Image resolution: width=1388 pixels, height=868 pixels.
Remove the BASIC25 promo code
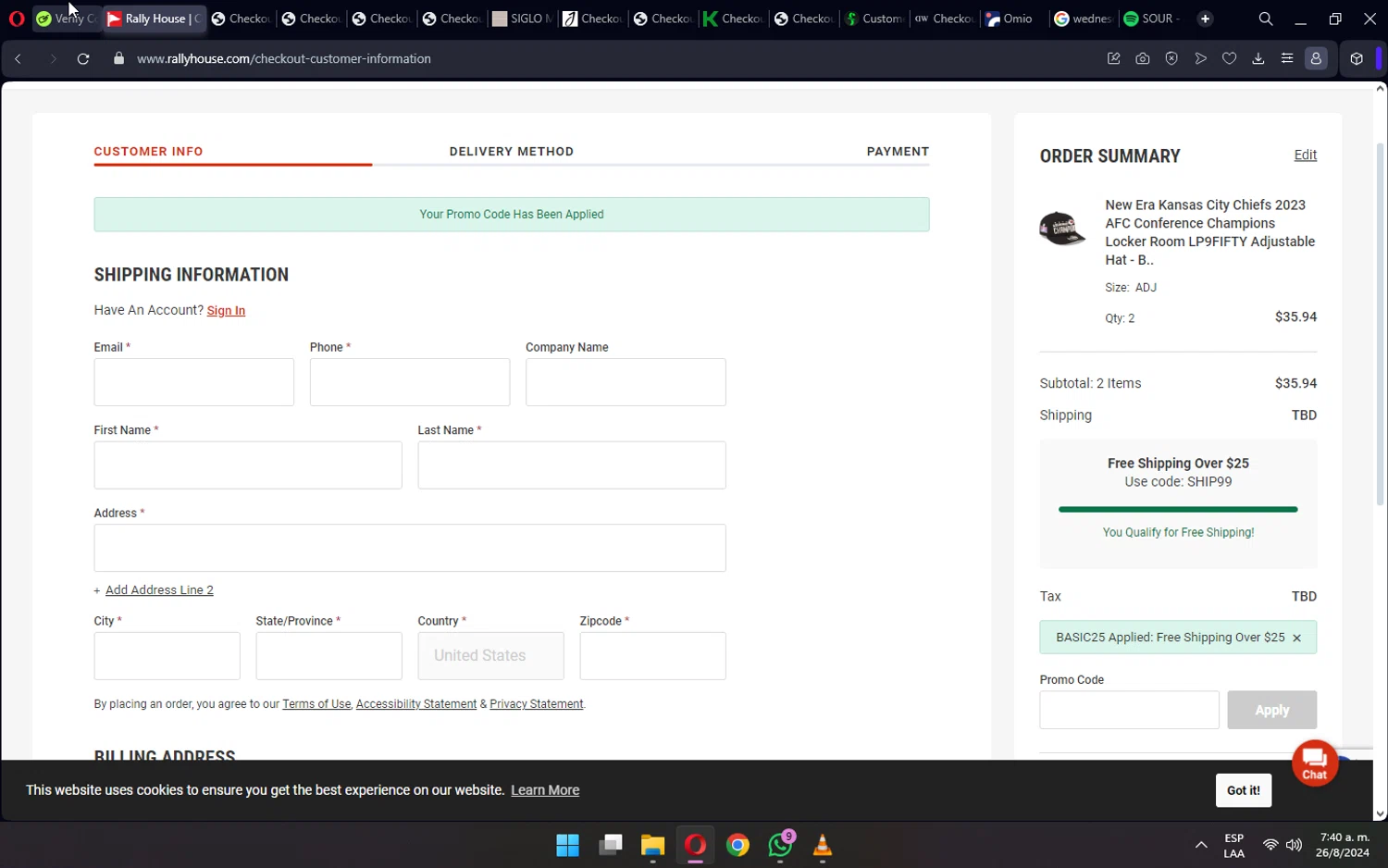coord(1296,638)
